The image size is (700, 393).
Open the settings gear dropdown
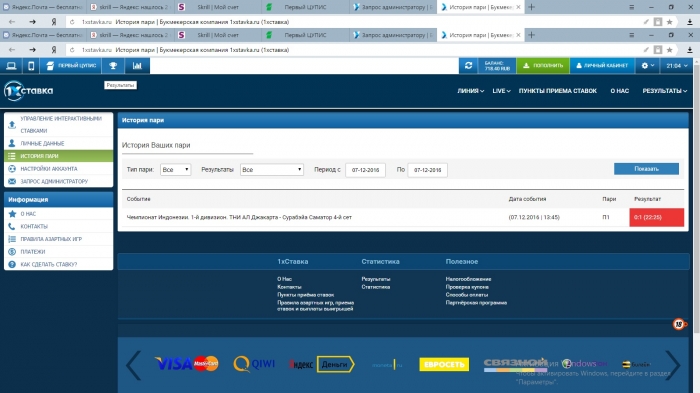647,66
